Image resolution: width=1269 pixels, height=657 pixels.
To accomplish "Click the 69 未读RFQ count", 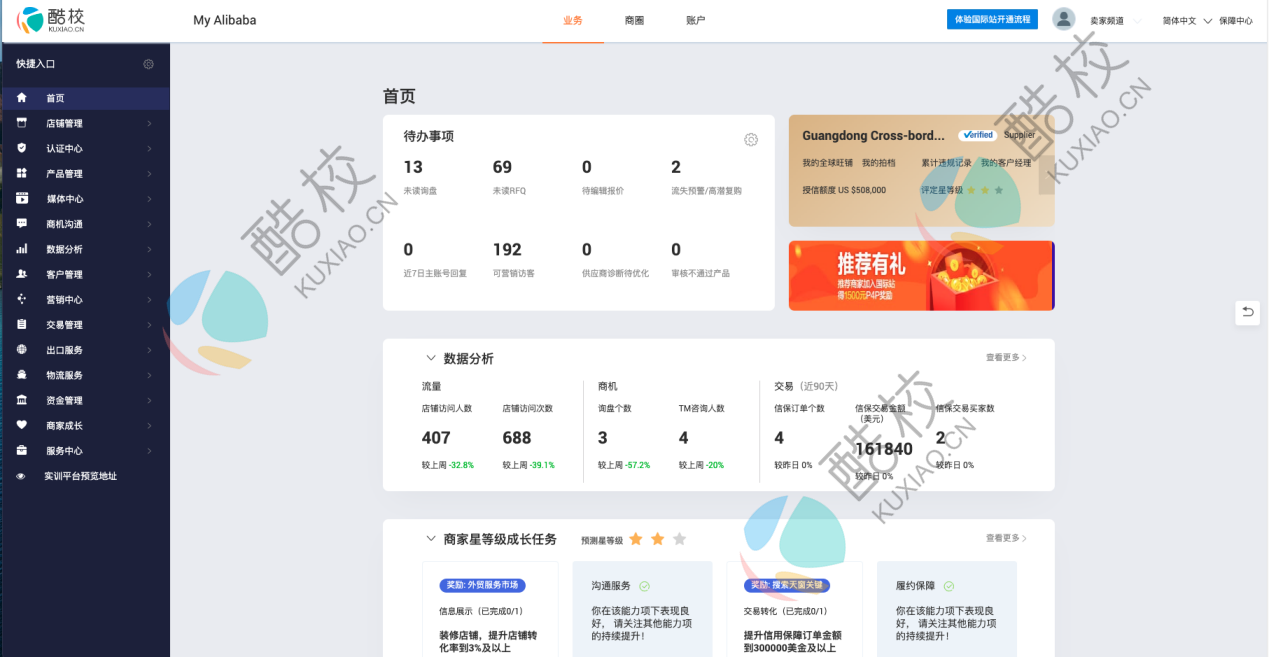I will point(502,167).
